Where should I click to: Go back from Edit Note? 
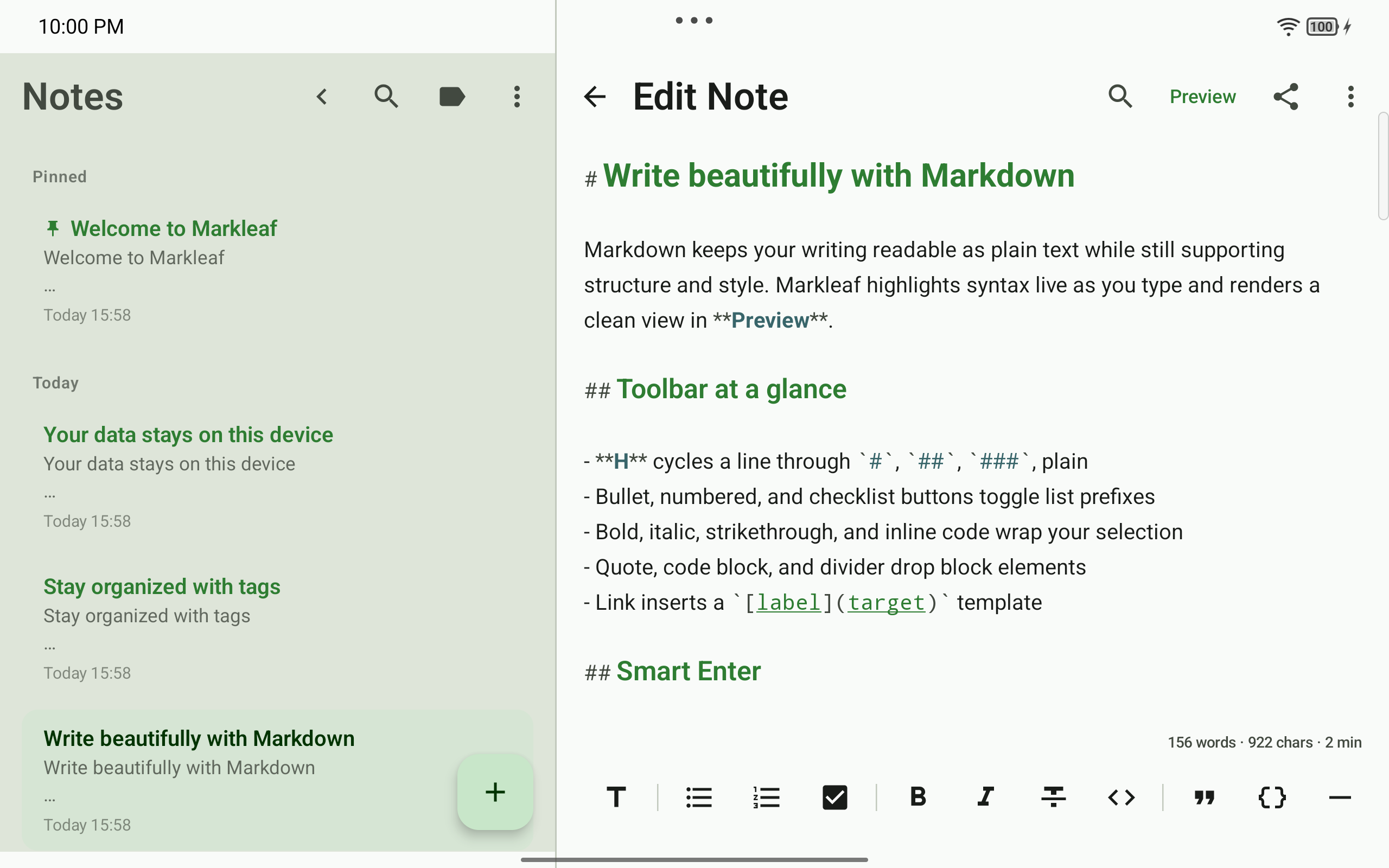(595, 97)
